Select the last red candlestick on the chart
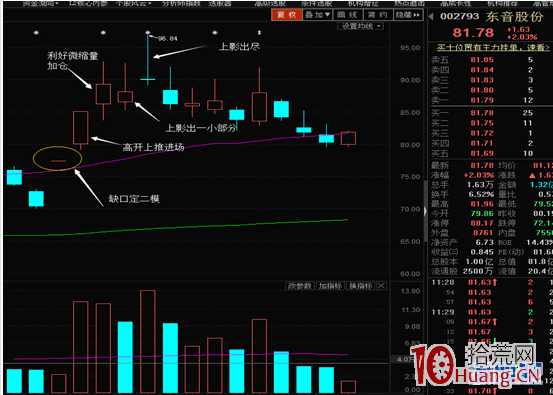 348,138
